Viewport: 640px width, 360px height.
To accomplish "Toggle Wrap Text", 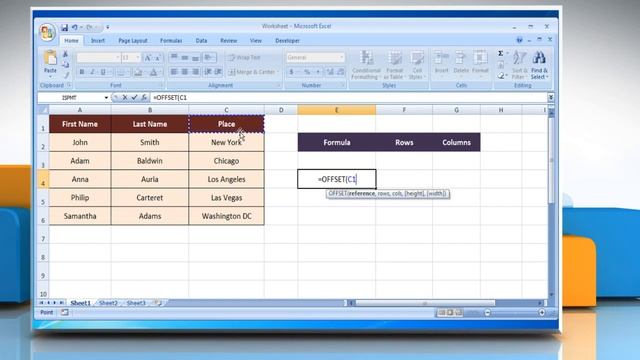I will (x=244, y=58).
